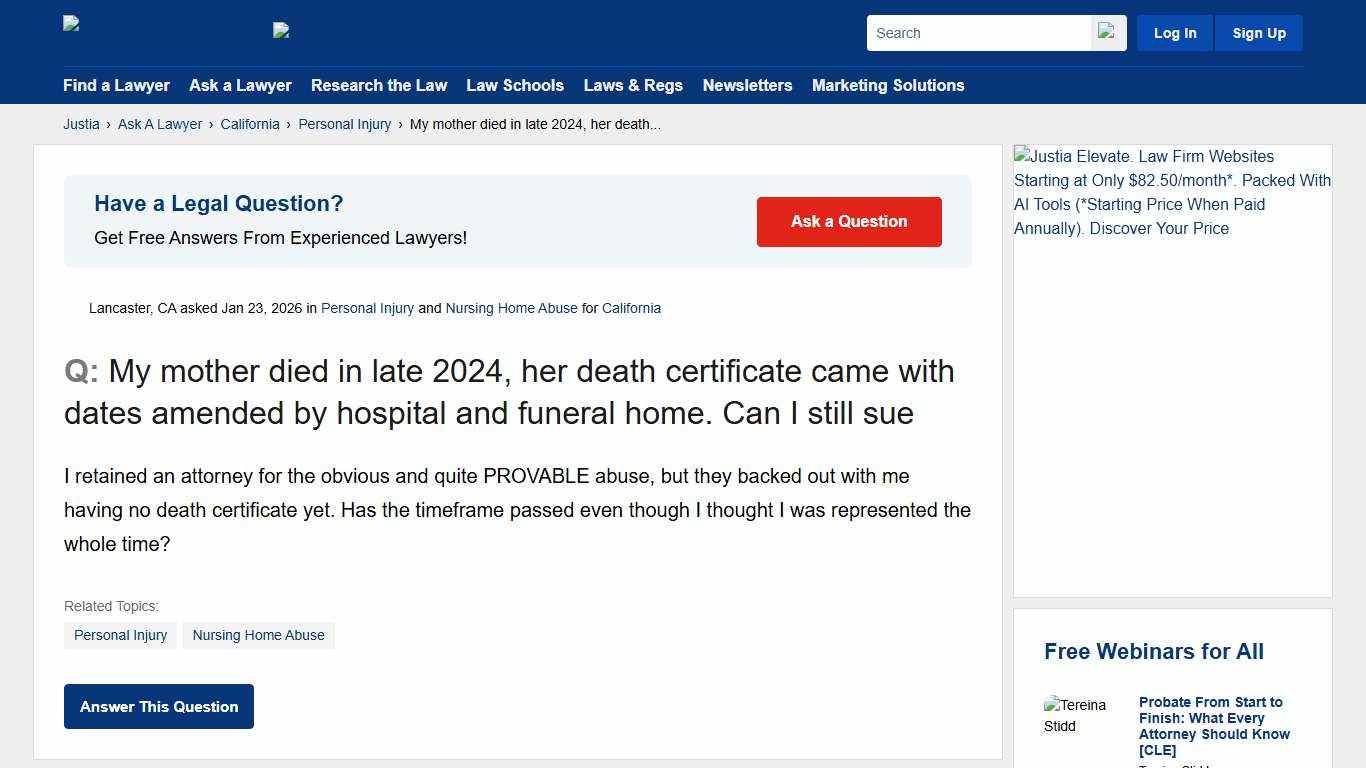
Task: Open the Marketing Solutions page
Action: 888,85
